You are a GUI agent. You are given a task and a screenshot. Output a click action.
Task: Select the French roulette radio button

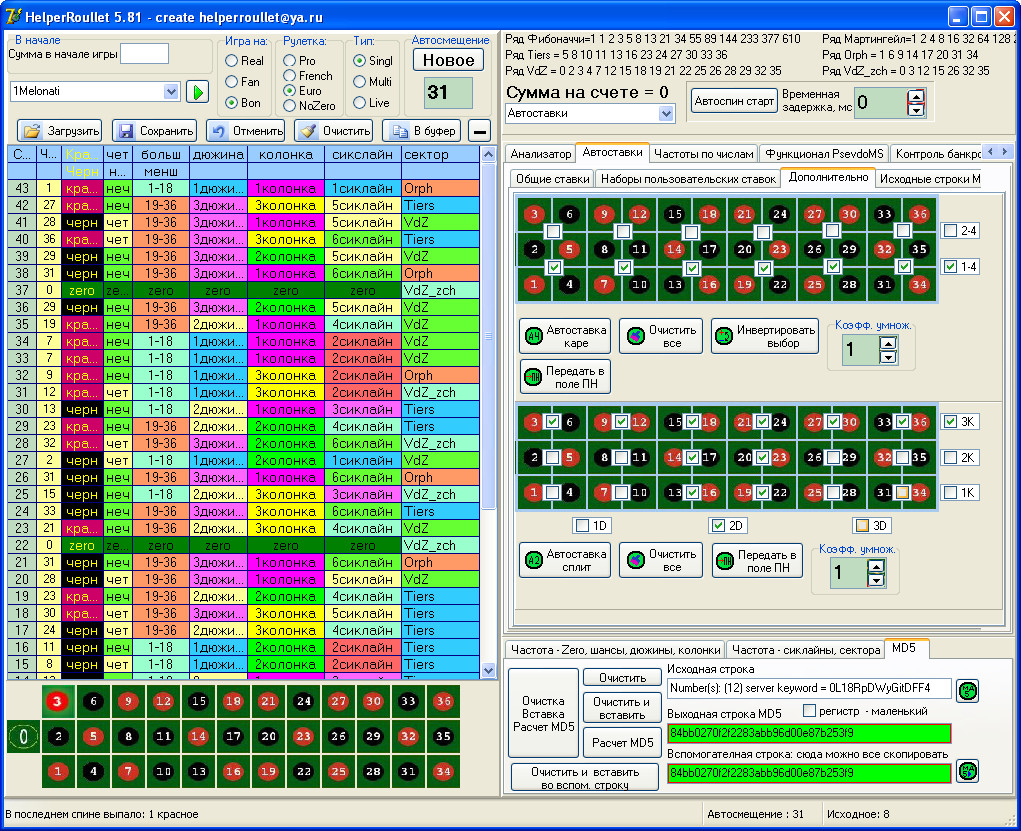[290, 76]
